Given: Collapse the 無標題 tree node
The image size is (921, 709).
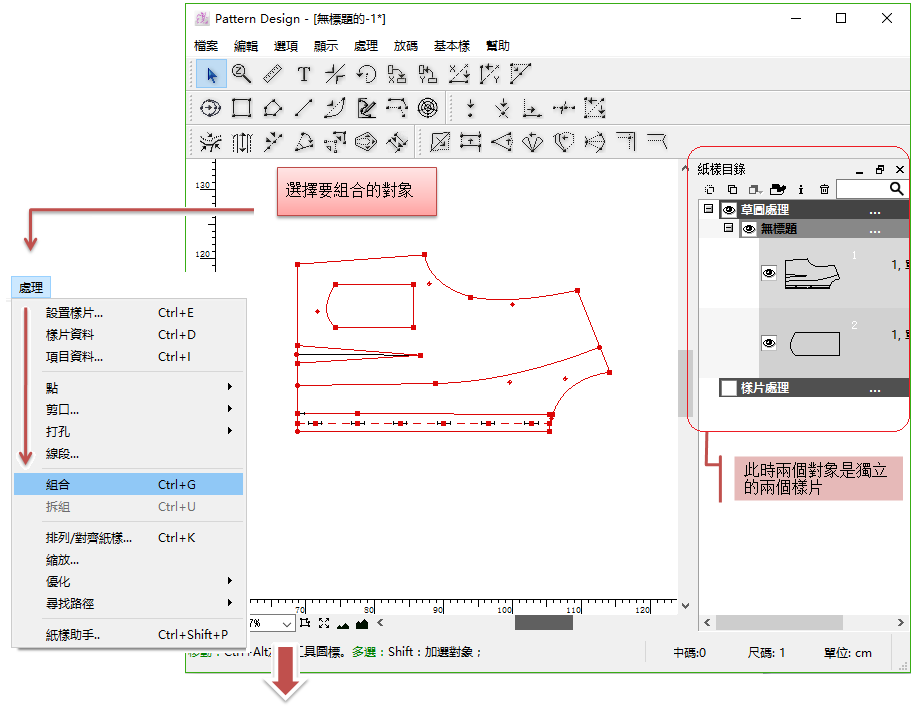Looking at the screenshot, I should pyautogui.click(x=729, y=229).
